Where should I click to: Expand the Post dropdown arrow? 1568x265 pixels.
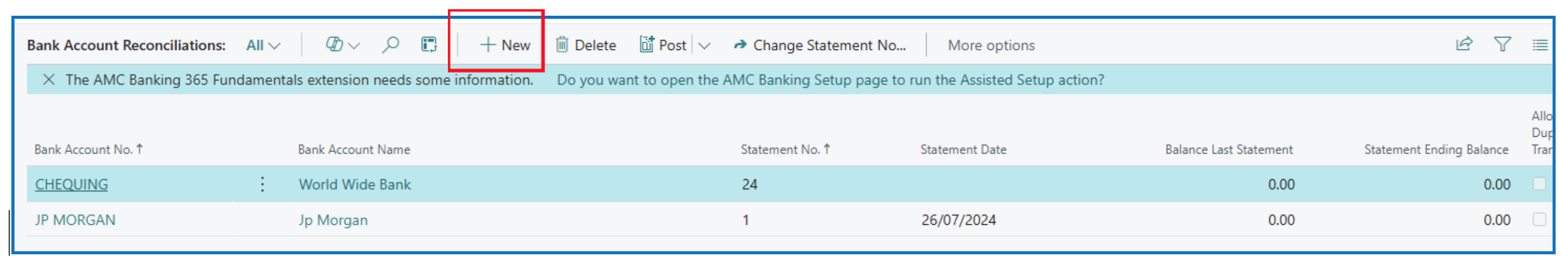point(704,45)
